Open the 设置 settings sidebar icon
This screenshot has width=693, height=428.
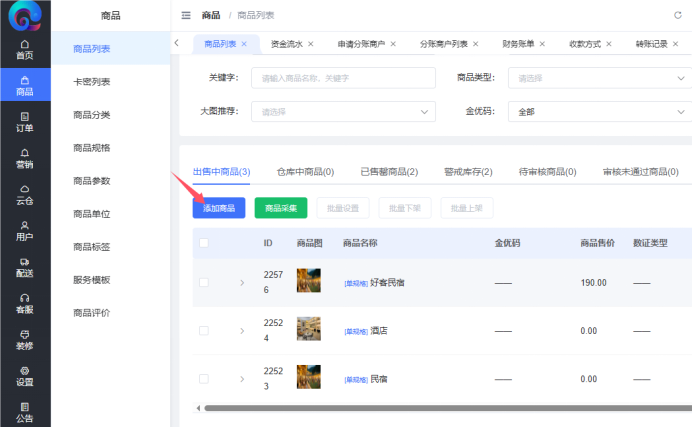click(x=24, y=376)
